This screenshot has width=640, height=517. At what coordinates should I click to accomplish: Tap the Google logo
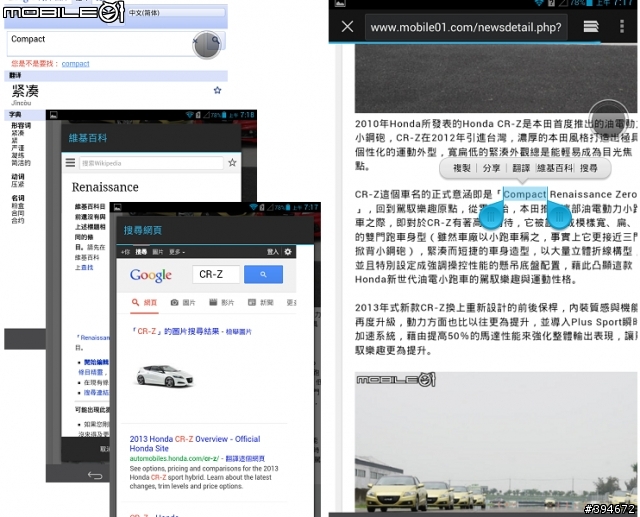tap(151, 275)
